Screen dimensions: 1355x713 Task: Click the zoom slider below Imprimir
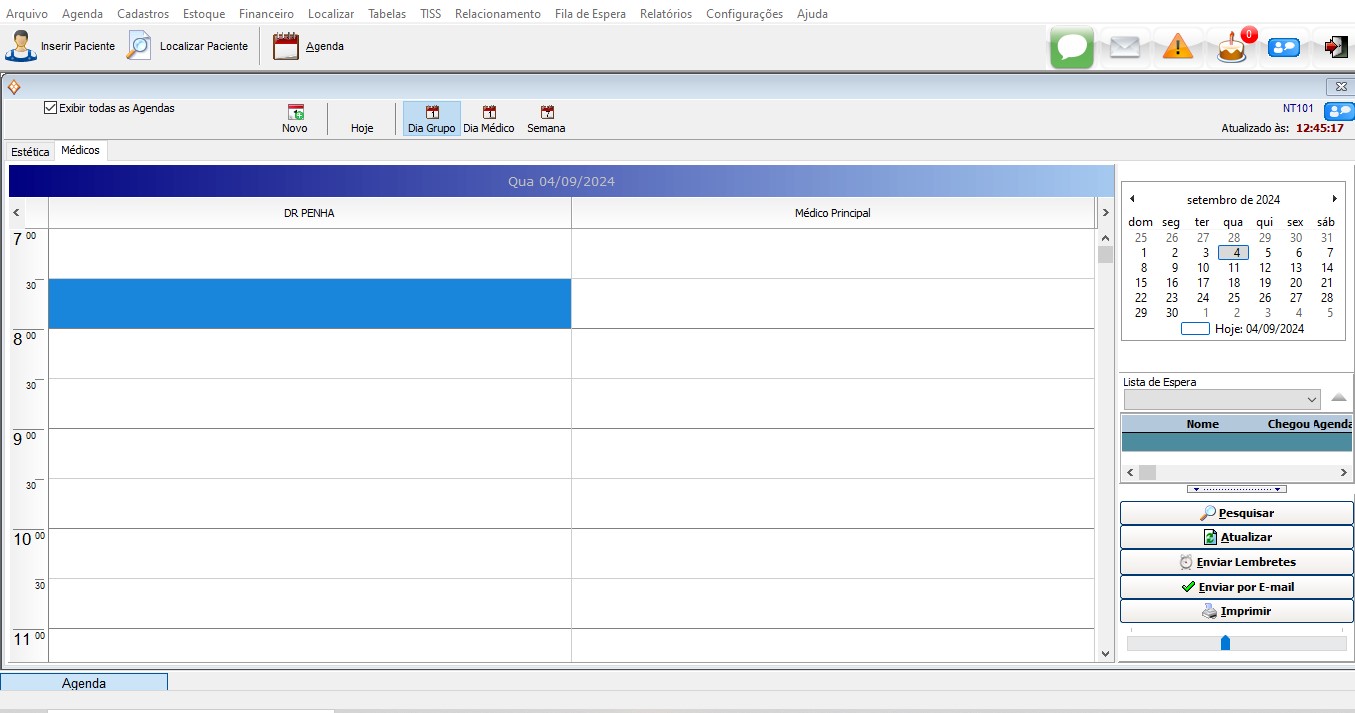coord(1225,643)
